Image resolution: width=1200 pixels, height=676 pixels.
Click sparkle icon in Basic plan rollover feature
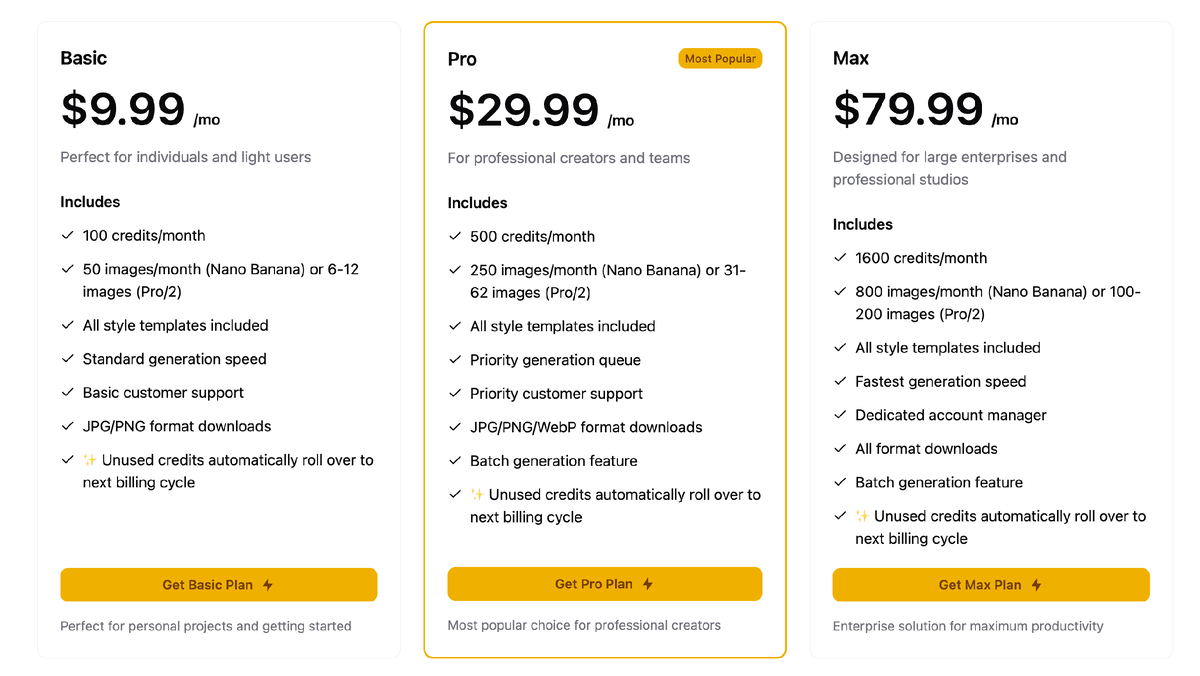tap(90, 460)
